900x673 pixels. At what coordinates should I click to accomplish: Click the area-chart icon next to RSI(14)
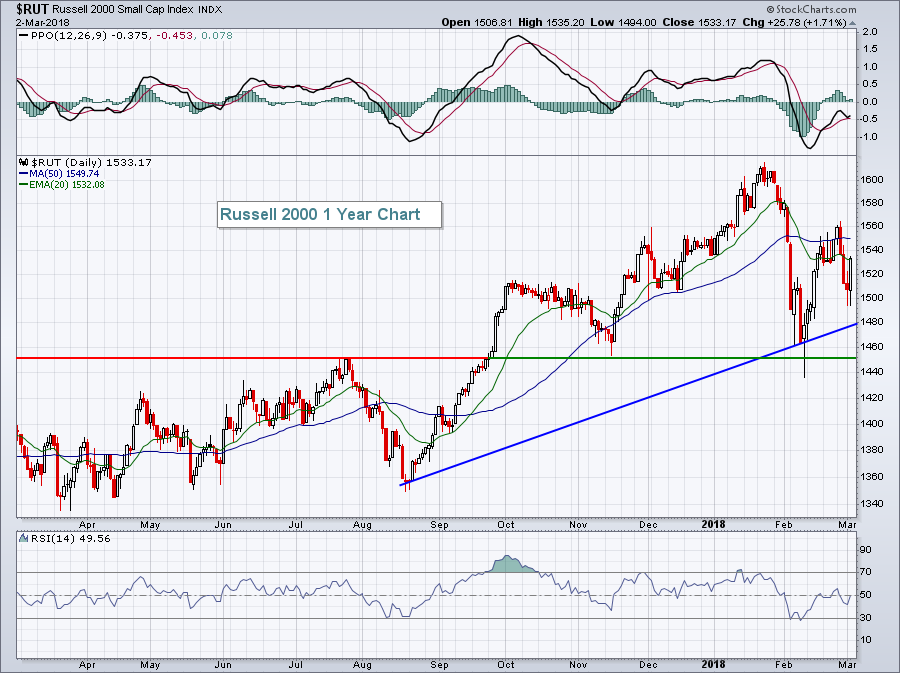point(24,538)
